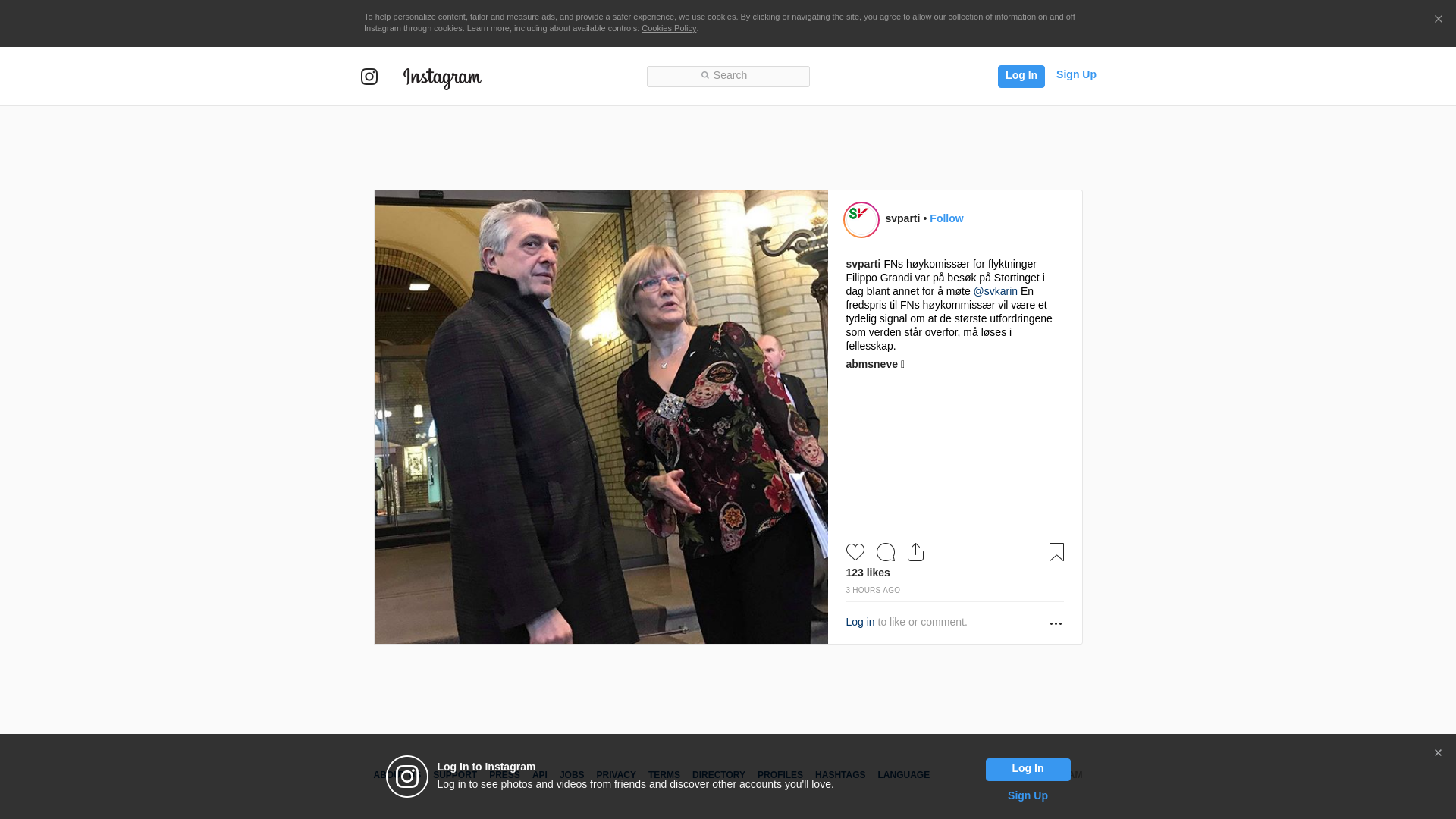The height and width of the screenshot is (819, 1456).
Task: Like the post with the heart icon
Action: [855, 552]
